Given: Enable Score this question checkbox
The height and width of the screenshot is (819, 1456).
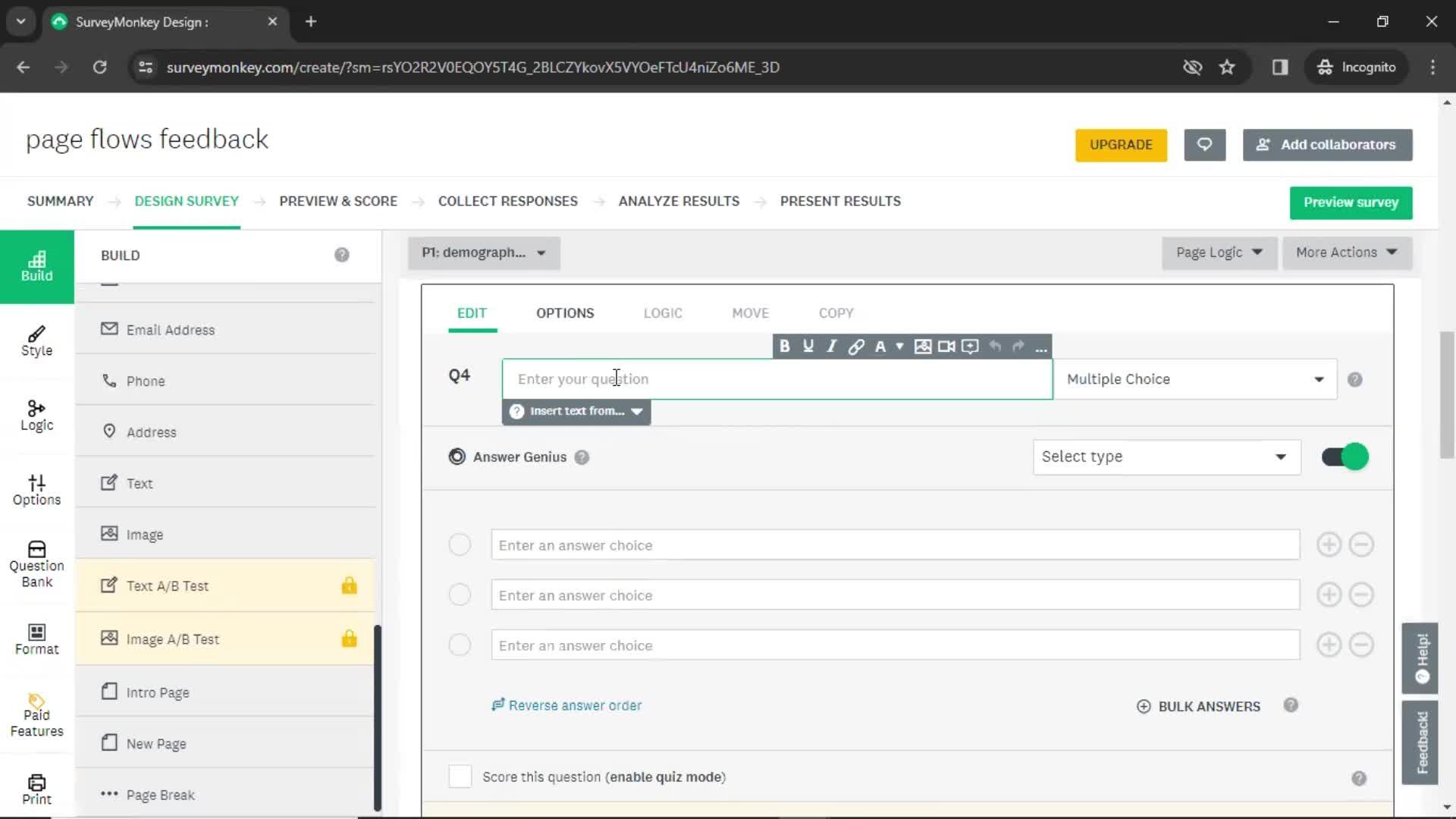Looking at the screenshot, I should [460, 776].
